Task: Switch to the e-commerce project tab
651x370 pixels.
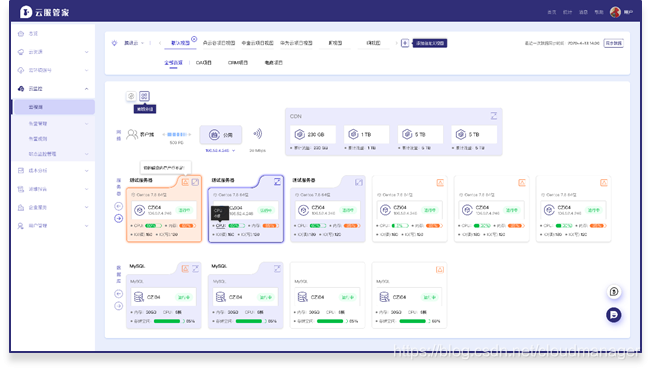Action: [x=274, y=63]
